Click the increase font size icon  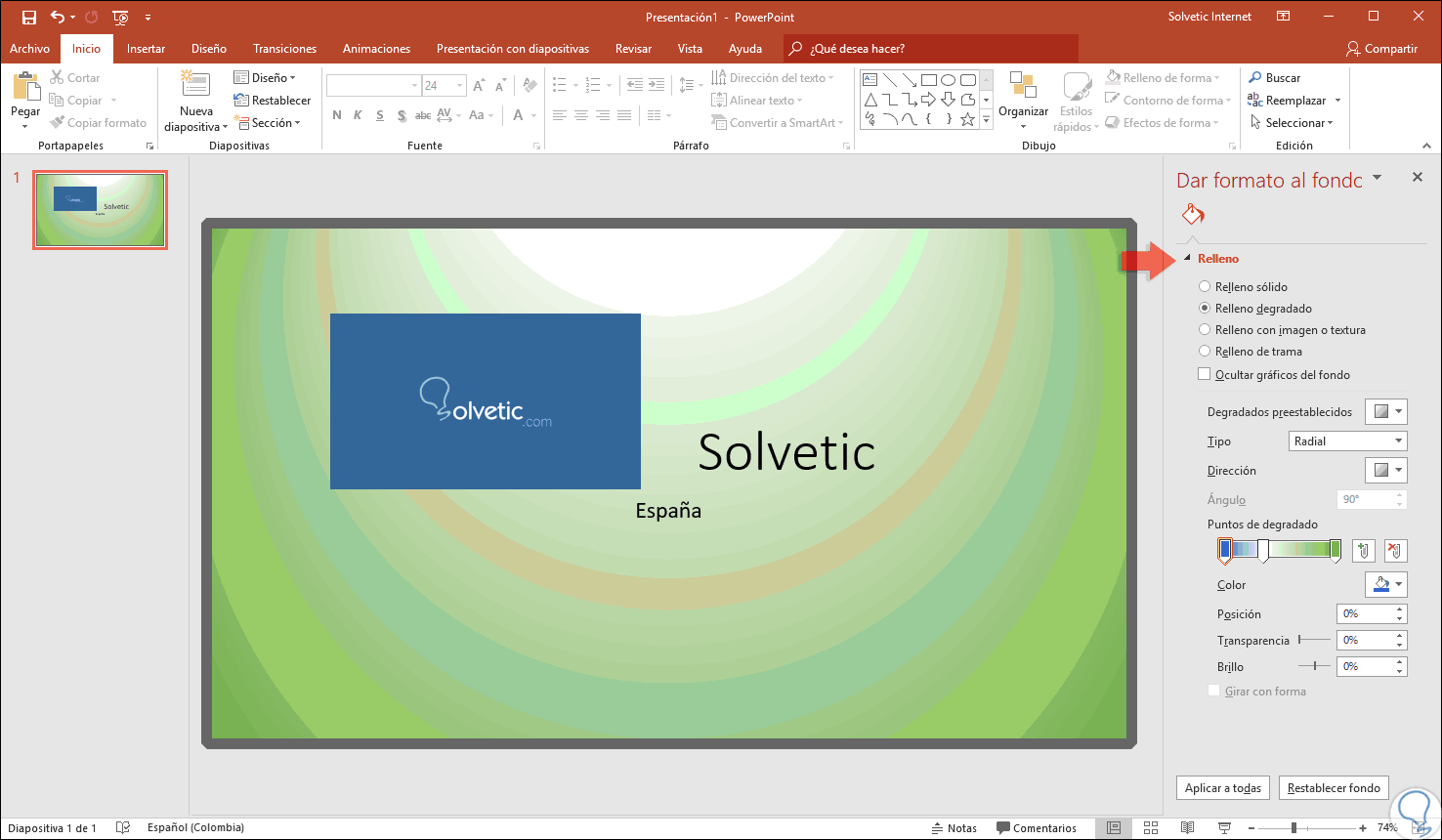click(x=479, y=86)
